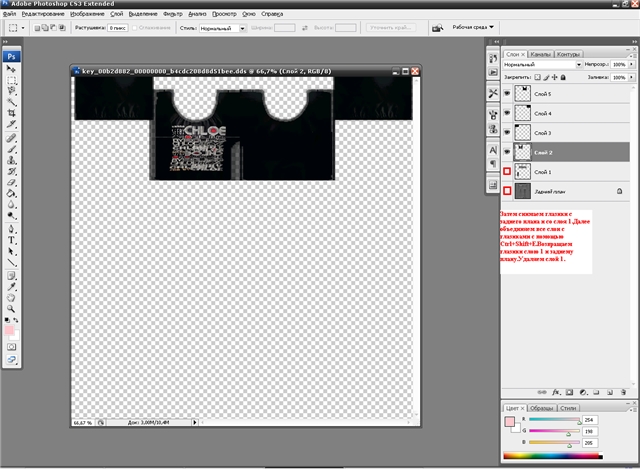Show layer Слой 1 via visibility box
Viewport: 640px width, 470px height.
pyautogui.click(x=507, y=171)
